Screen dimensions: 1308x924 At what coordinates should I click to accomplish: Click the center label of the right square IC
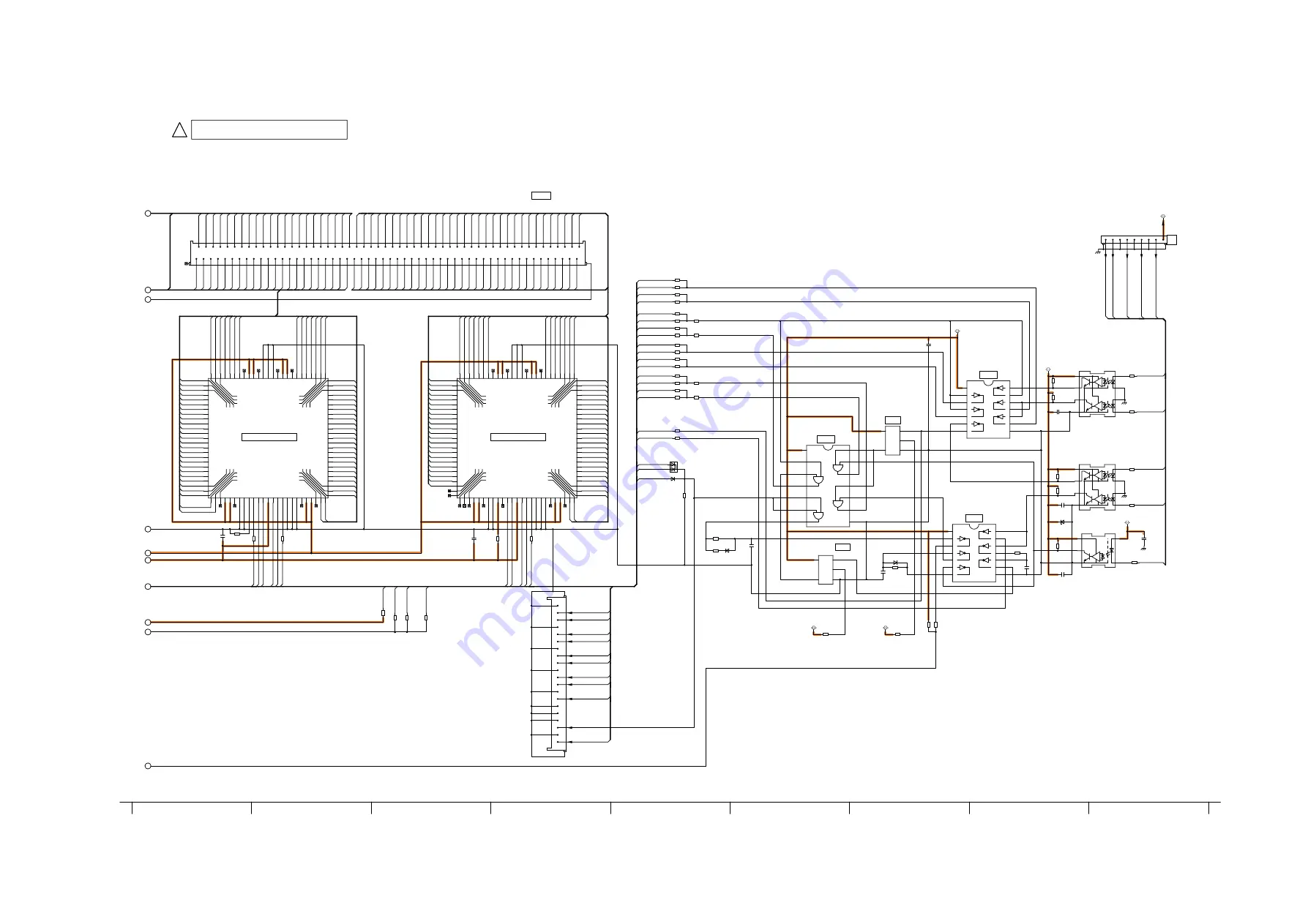tap(518, 437)
